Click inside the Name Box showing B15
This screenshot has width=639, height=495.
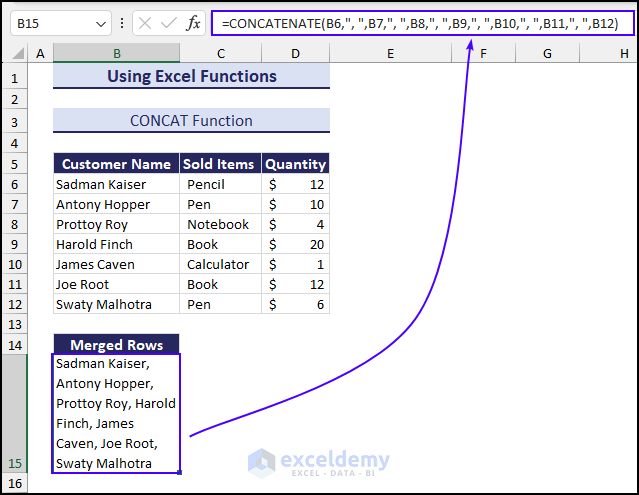point(50,23)
